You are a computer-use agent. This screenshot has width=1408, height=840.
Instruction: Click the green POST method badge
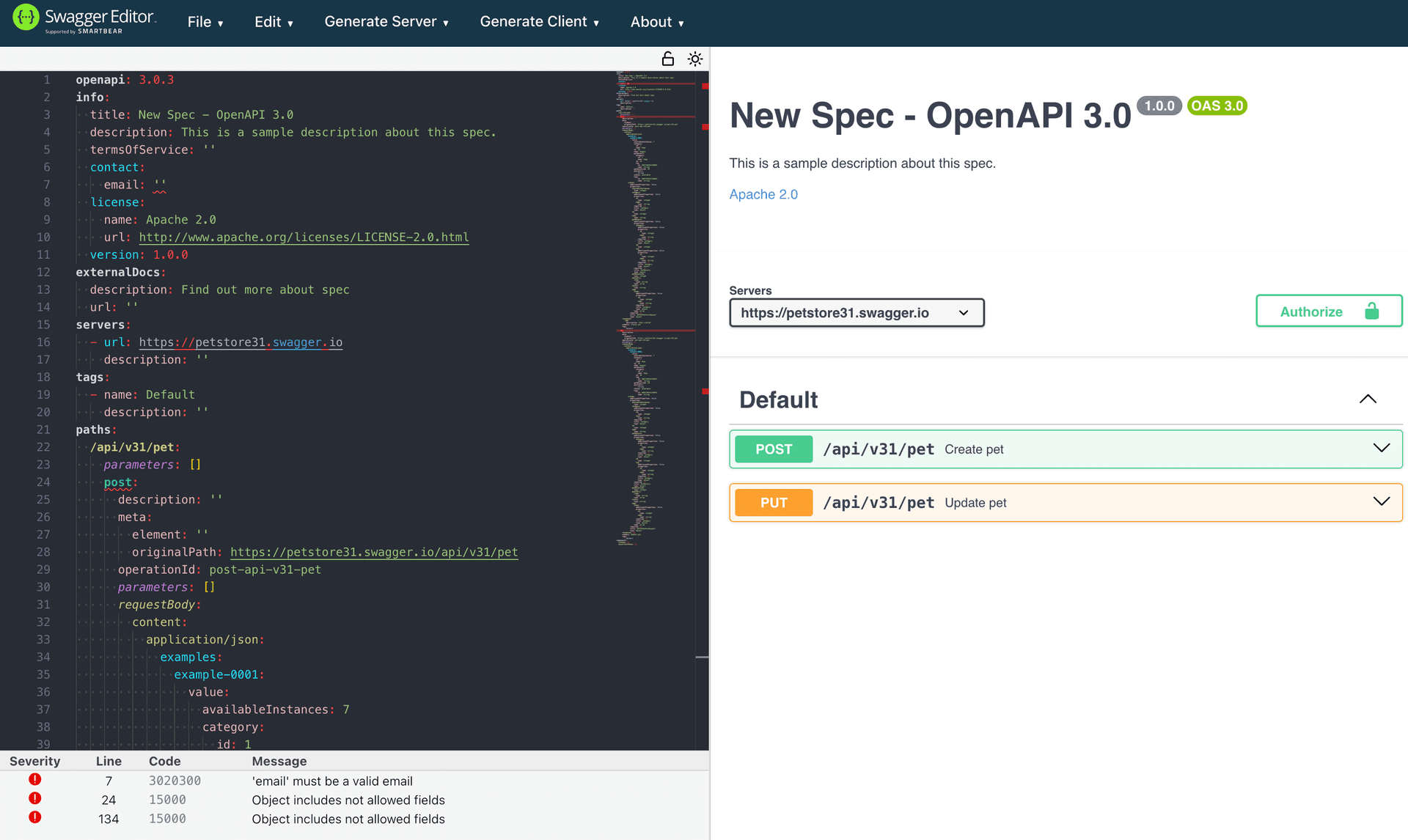[773, 449]
